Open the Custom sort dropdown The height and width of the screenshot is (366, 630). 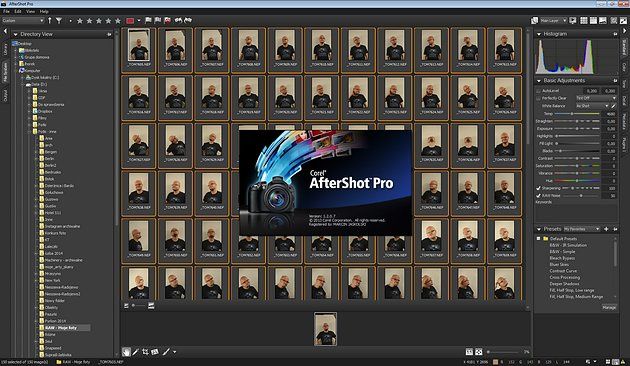(x=22, y=20)
